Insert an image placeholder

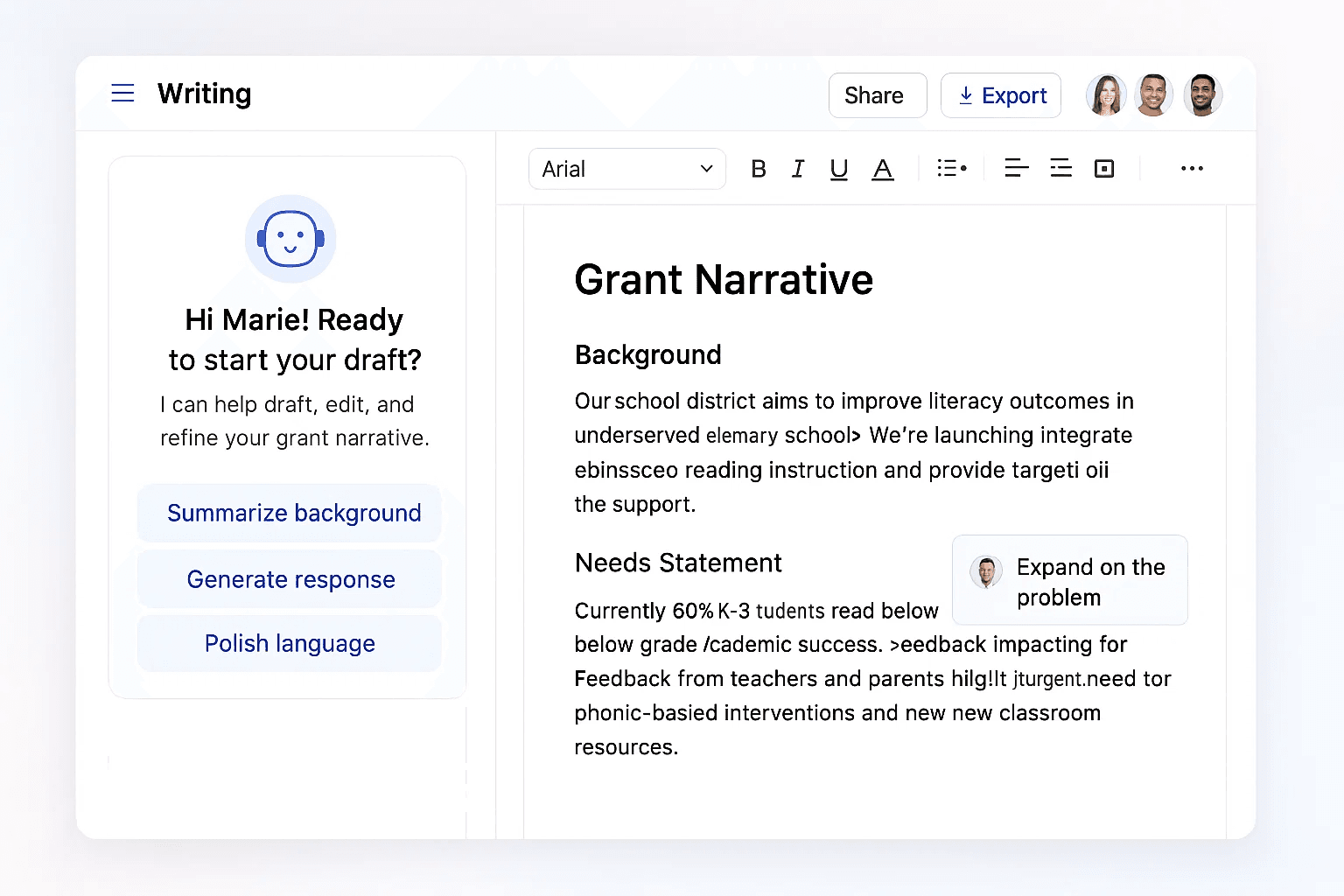pyautogui.click(x=1103, y=168)
